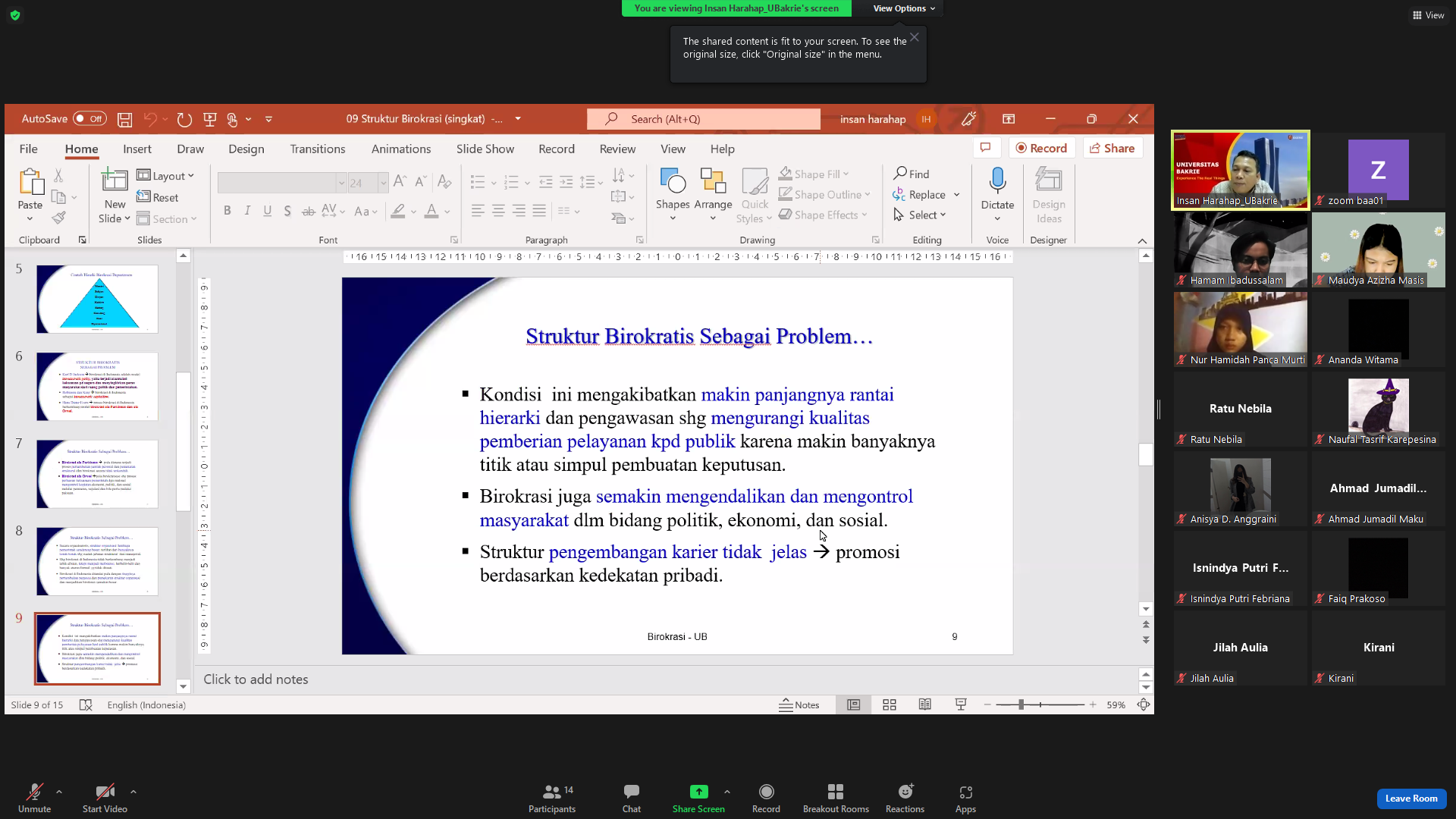Switch to the Animations tab
Screen dimensions: 1456x819
(401, 149)
